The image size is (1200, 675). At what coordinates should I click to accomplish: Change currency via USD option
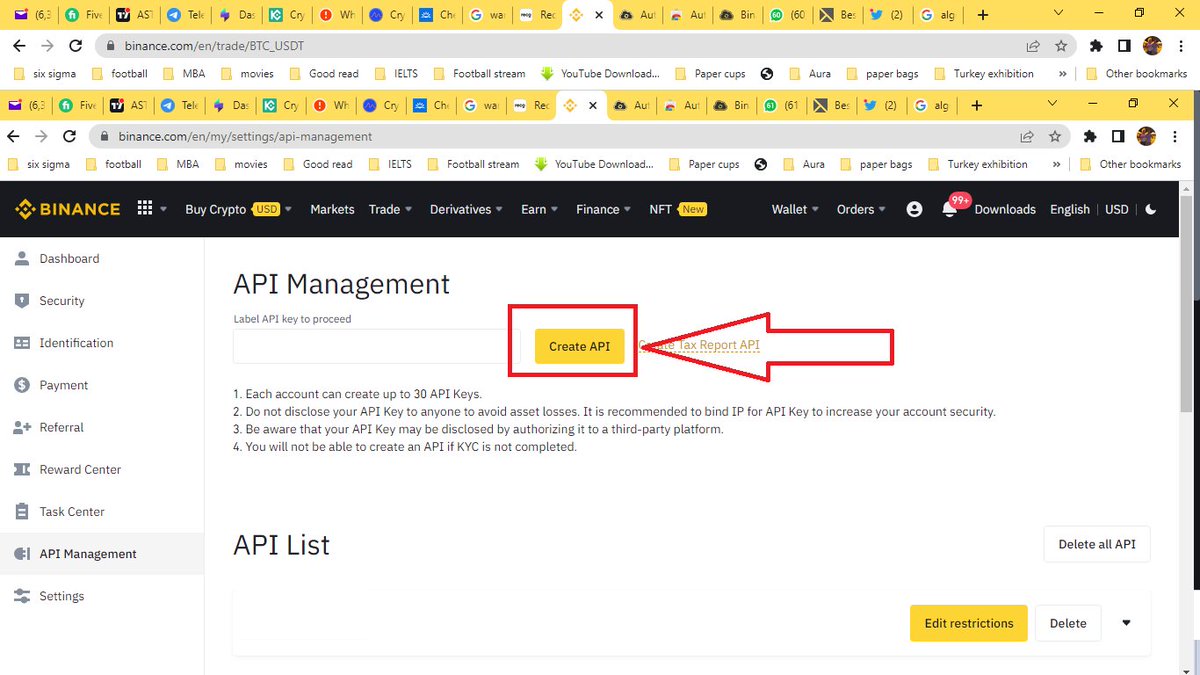coord(1116,209)
